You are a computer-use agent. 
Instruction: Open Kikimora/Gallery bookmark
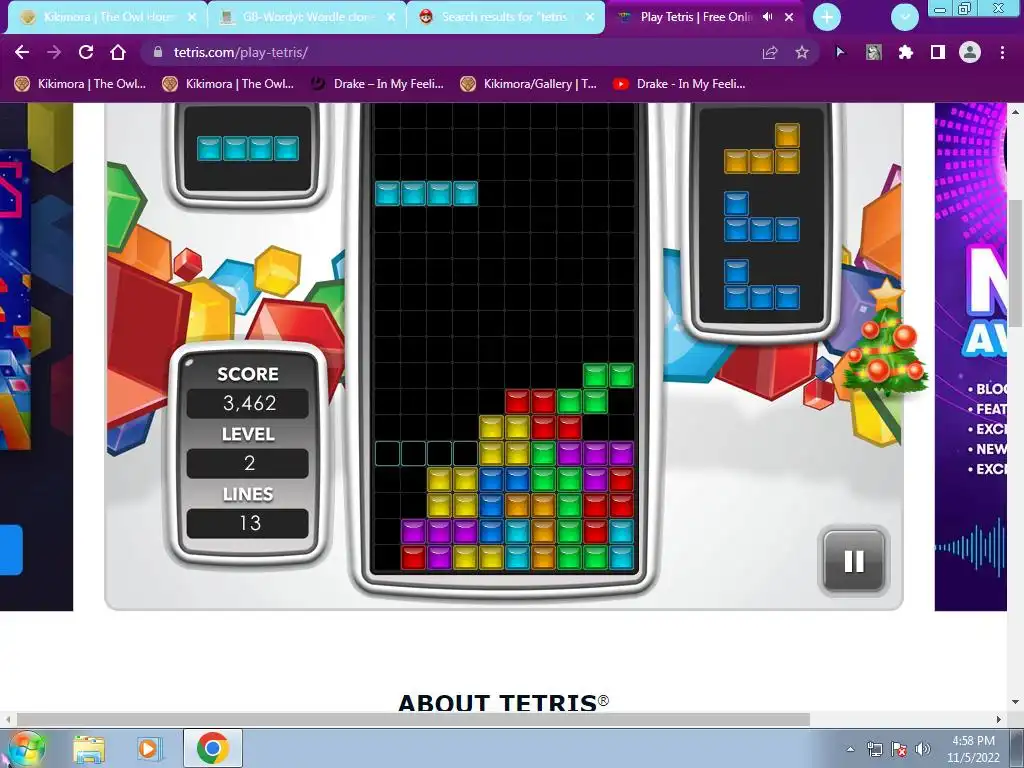[x=528, y=84]
